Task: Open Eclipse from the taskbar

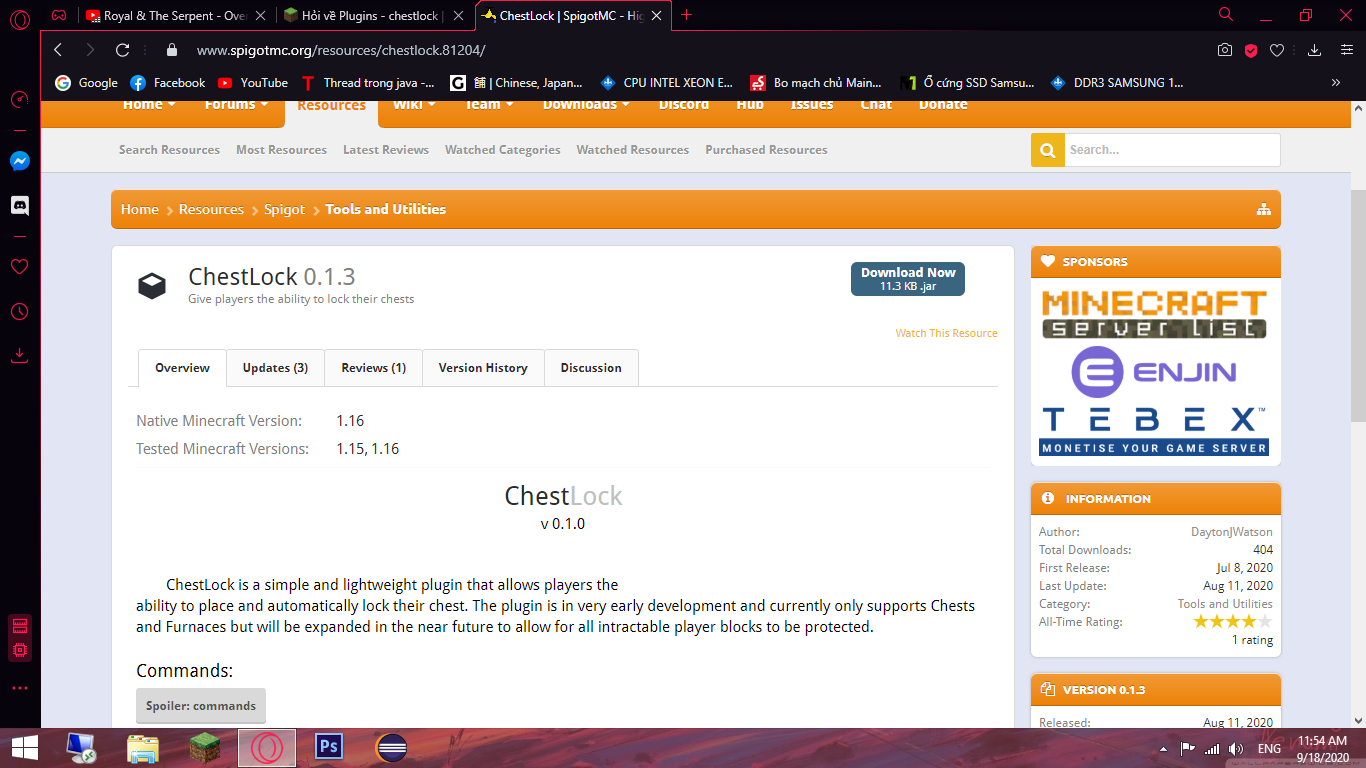Action: coord(391,748)
